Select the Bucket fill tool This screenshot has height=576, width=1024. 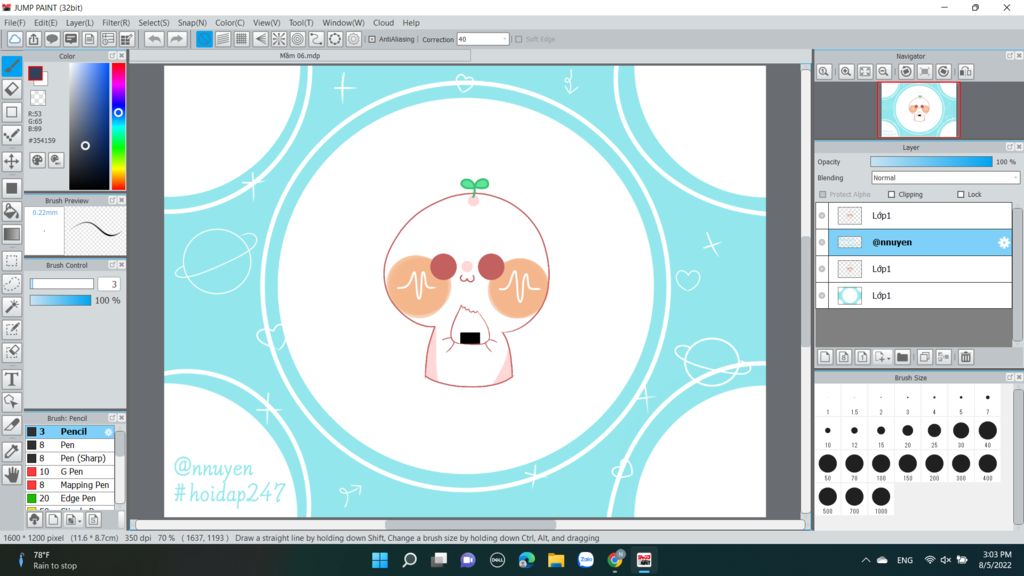(12, 211)
